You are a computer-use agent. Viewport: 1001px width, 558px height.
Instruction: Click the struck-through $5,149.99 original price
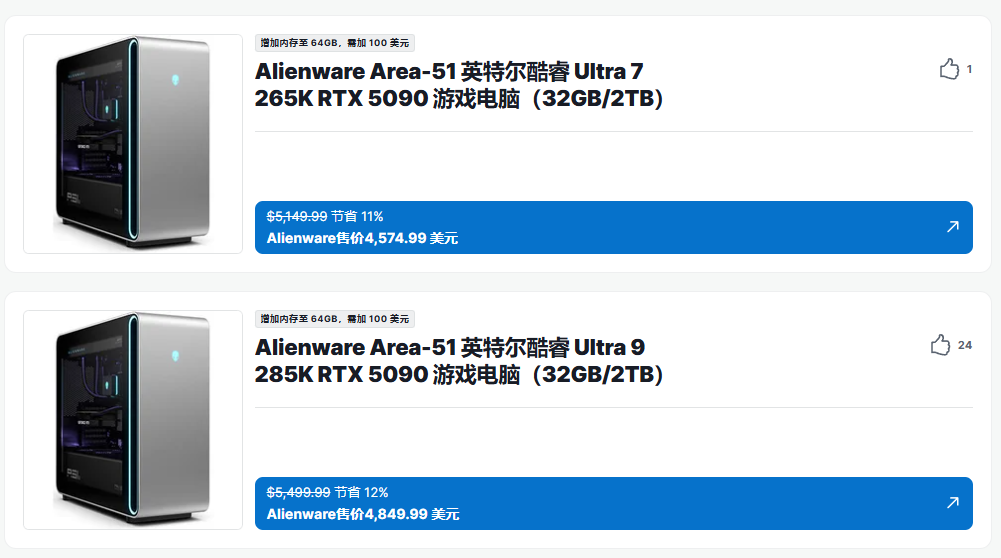tap(297, 216)
